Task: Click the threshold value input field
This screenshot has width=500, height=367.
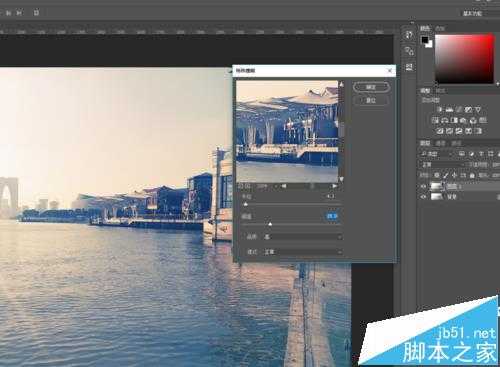Action: pos(332,216)
